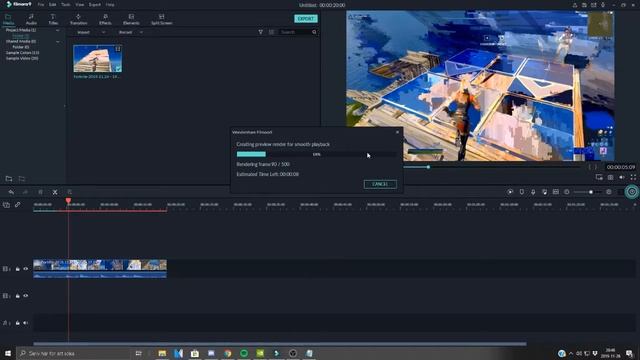Click the add track icon
The image size is (640, 360).
[x=6, y=205]
